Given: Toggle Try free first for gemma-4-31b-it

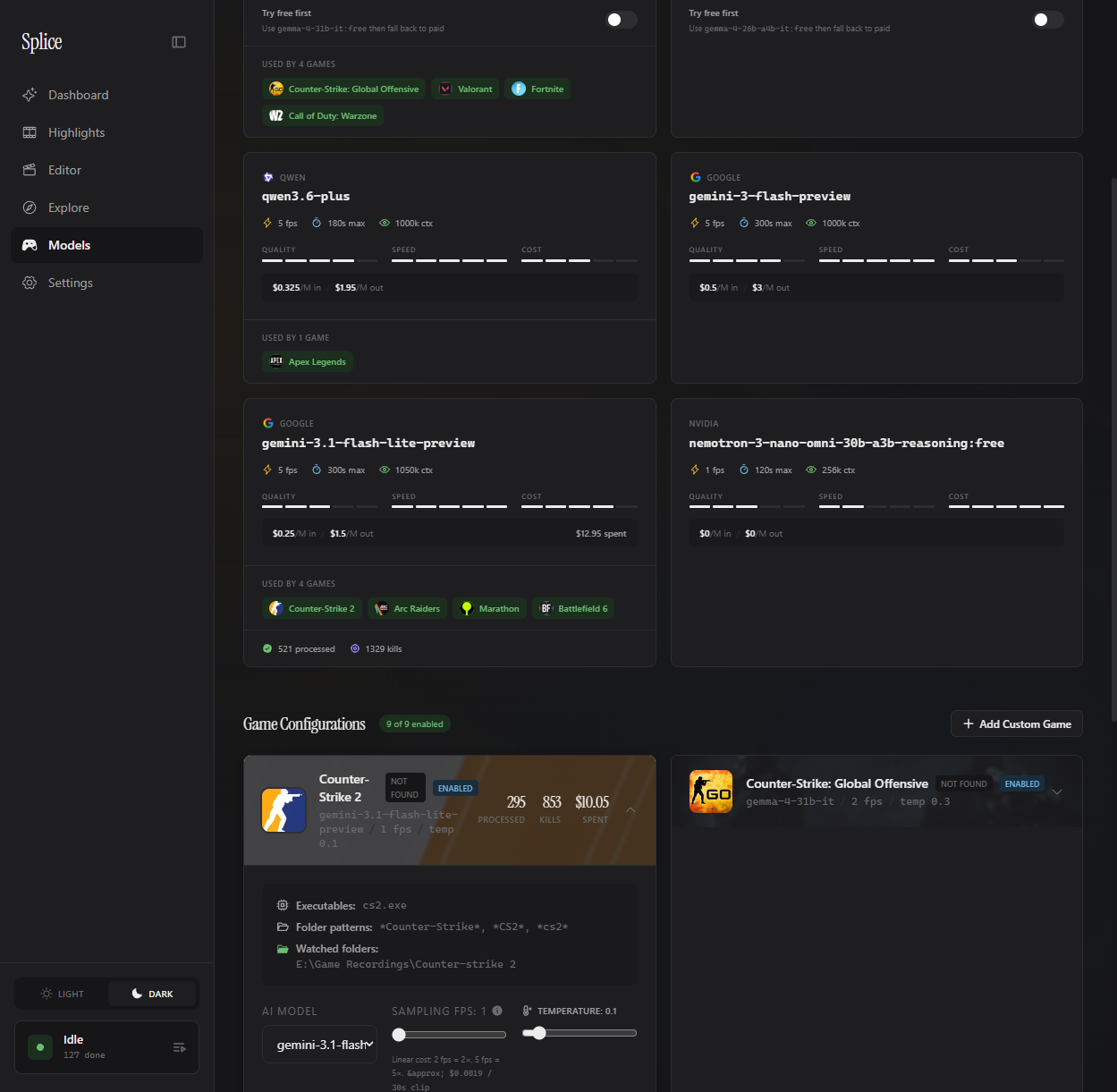Looking at the screenshot, I should 622,20.
